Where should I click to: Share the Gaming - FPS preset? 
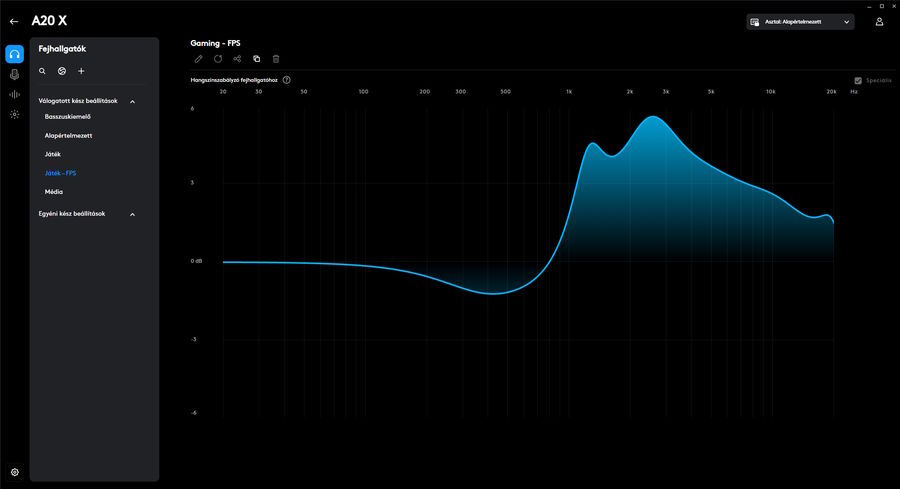pos(237,59)
